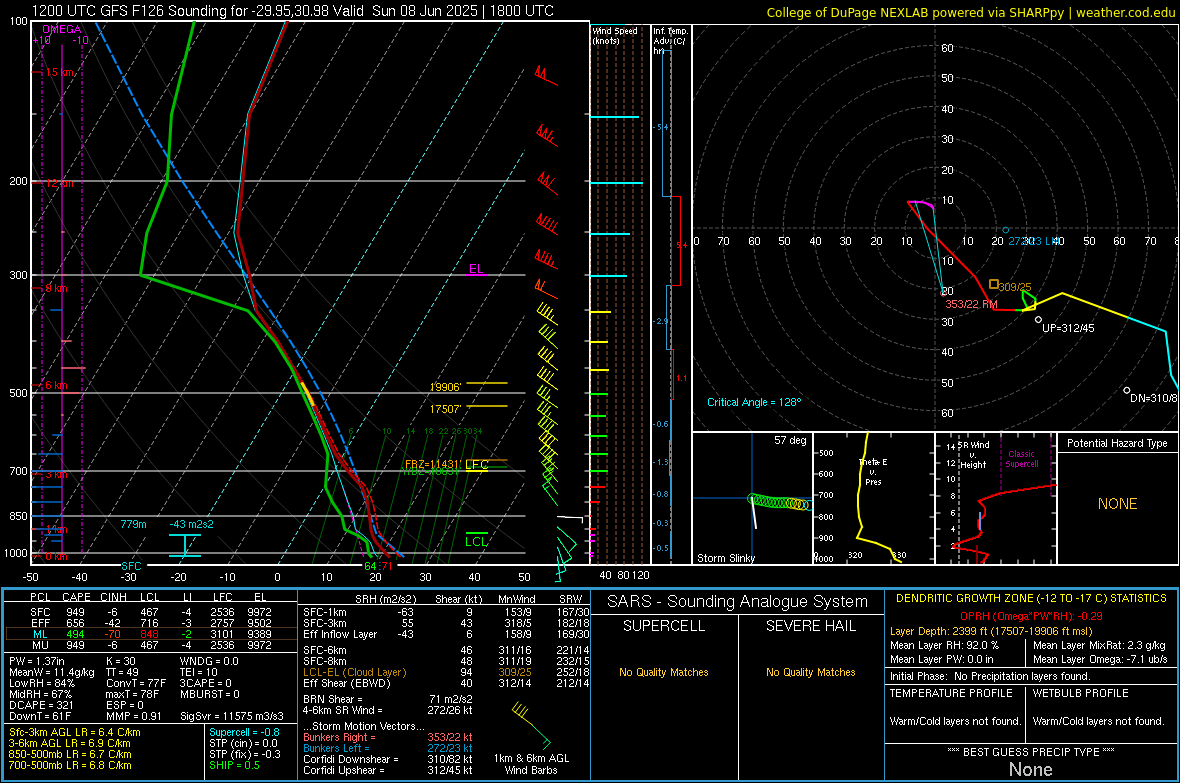Image resolution: width=1180 pixels, height=783 pixels.
Task: Click the Bunkers Right = 353/22 kt line
Action: [x=388, y=737]
